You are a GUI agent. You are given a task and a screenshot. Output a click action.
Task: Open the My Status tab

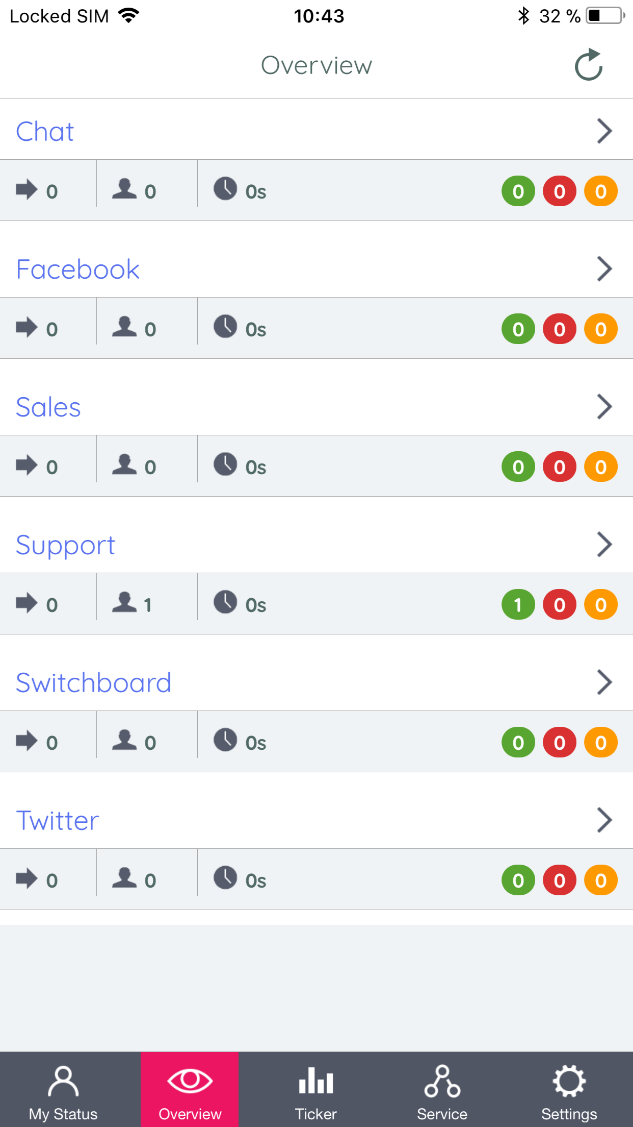(x=63, y=1090)
